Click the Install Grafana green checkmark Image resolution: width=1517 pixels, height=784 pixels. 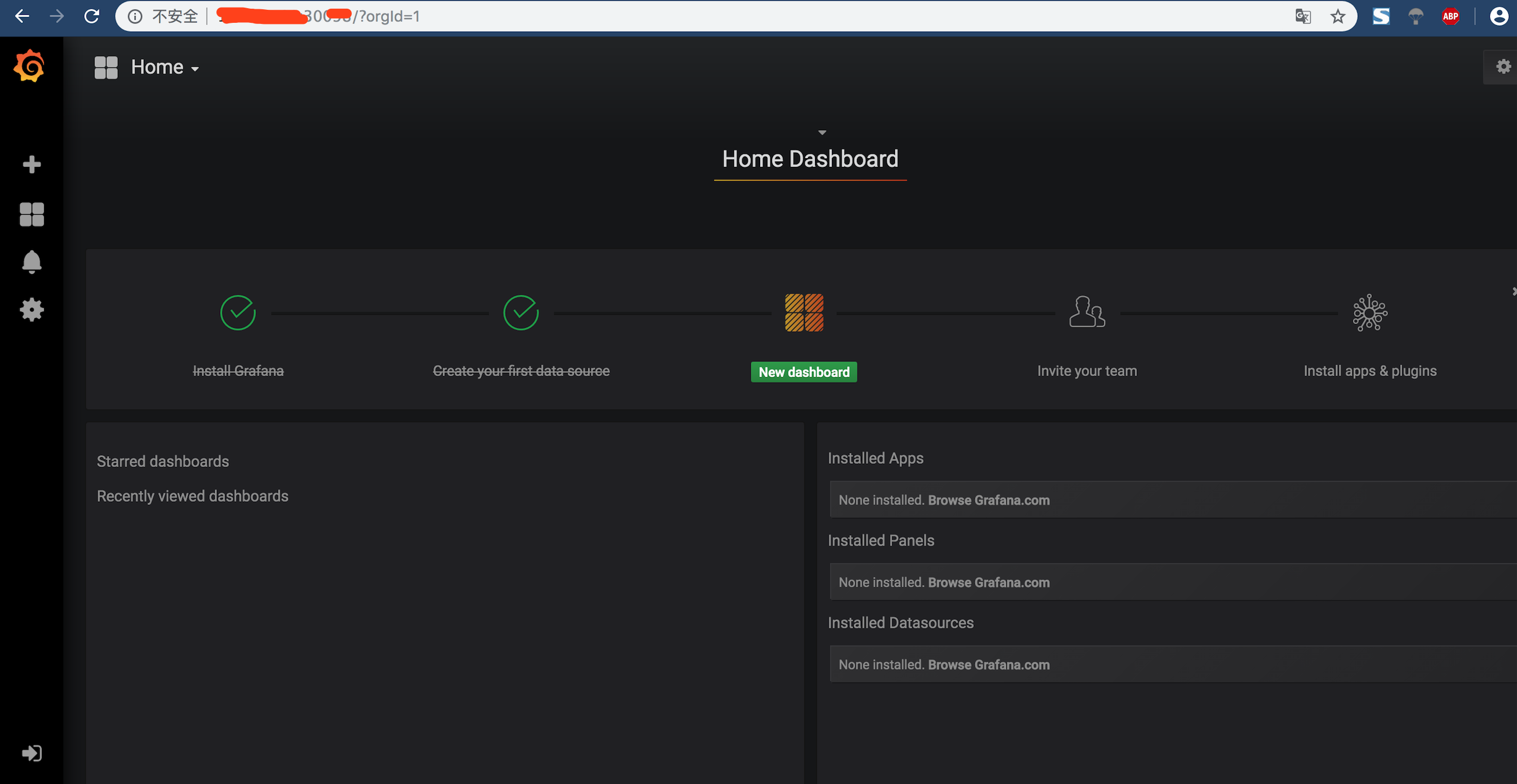click(x=238, y=313)
